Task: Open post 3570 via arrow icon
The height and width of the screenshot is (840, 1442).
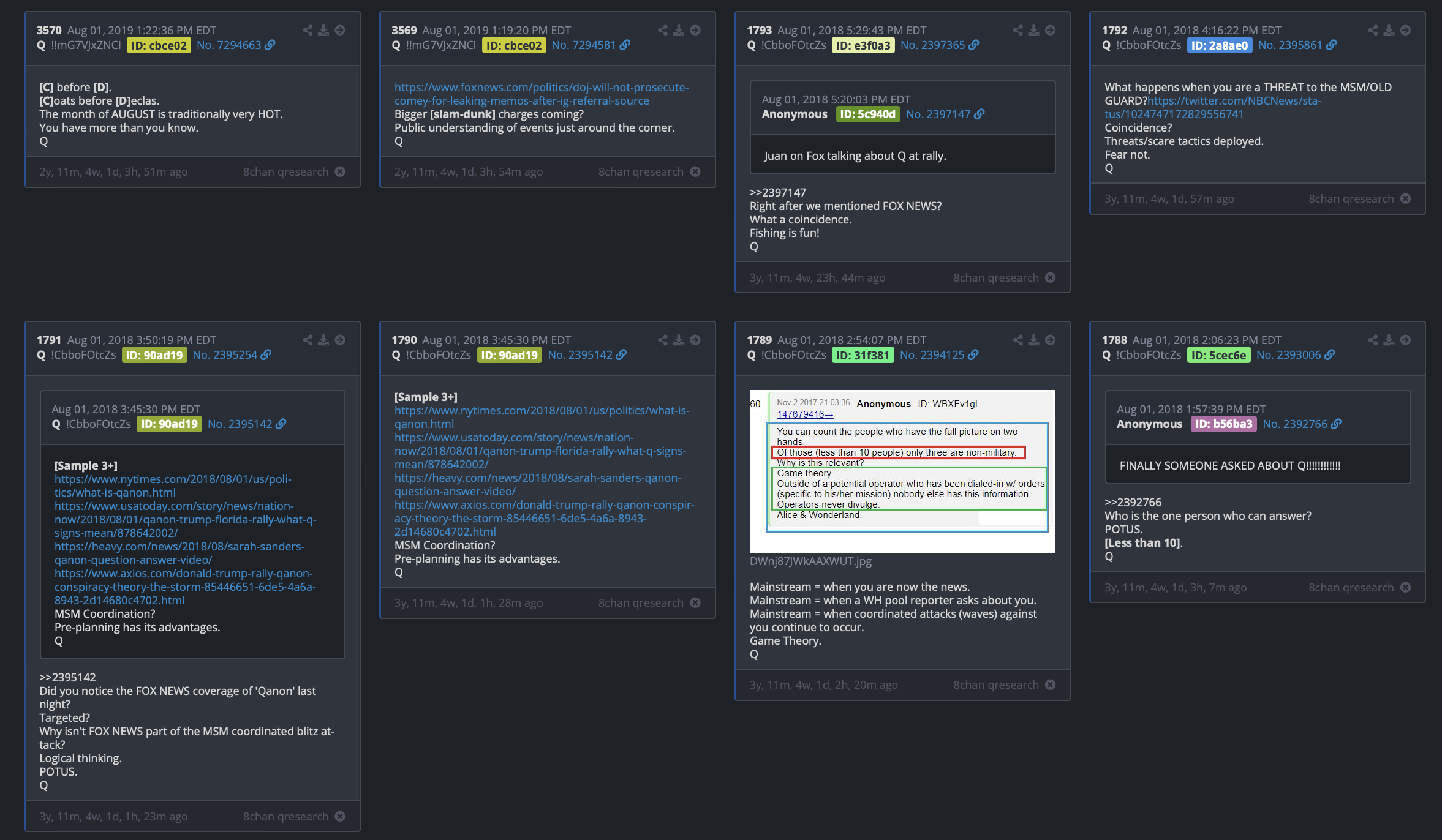Action: (x=340, y=30)
